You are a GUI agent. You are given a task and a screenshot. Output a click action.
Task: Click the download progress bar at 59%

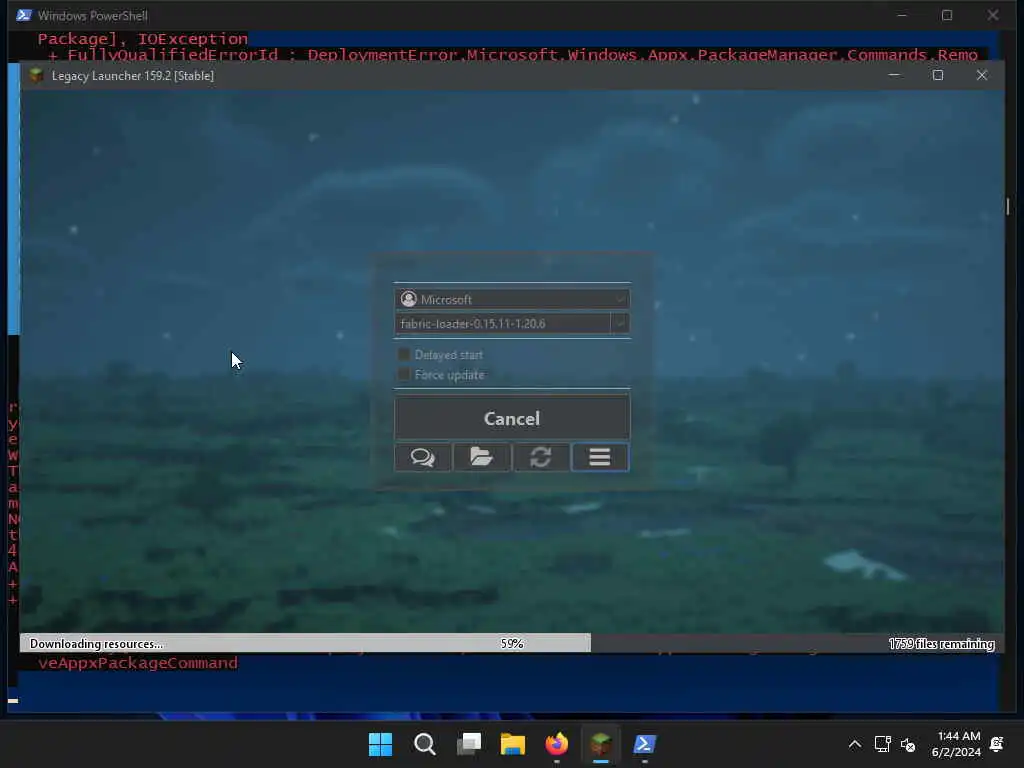coord(512,643)
